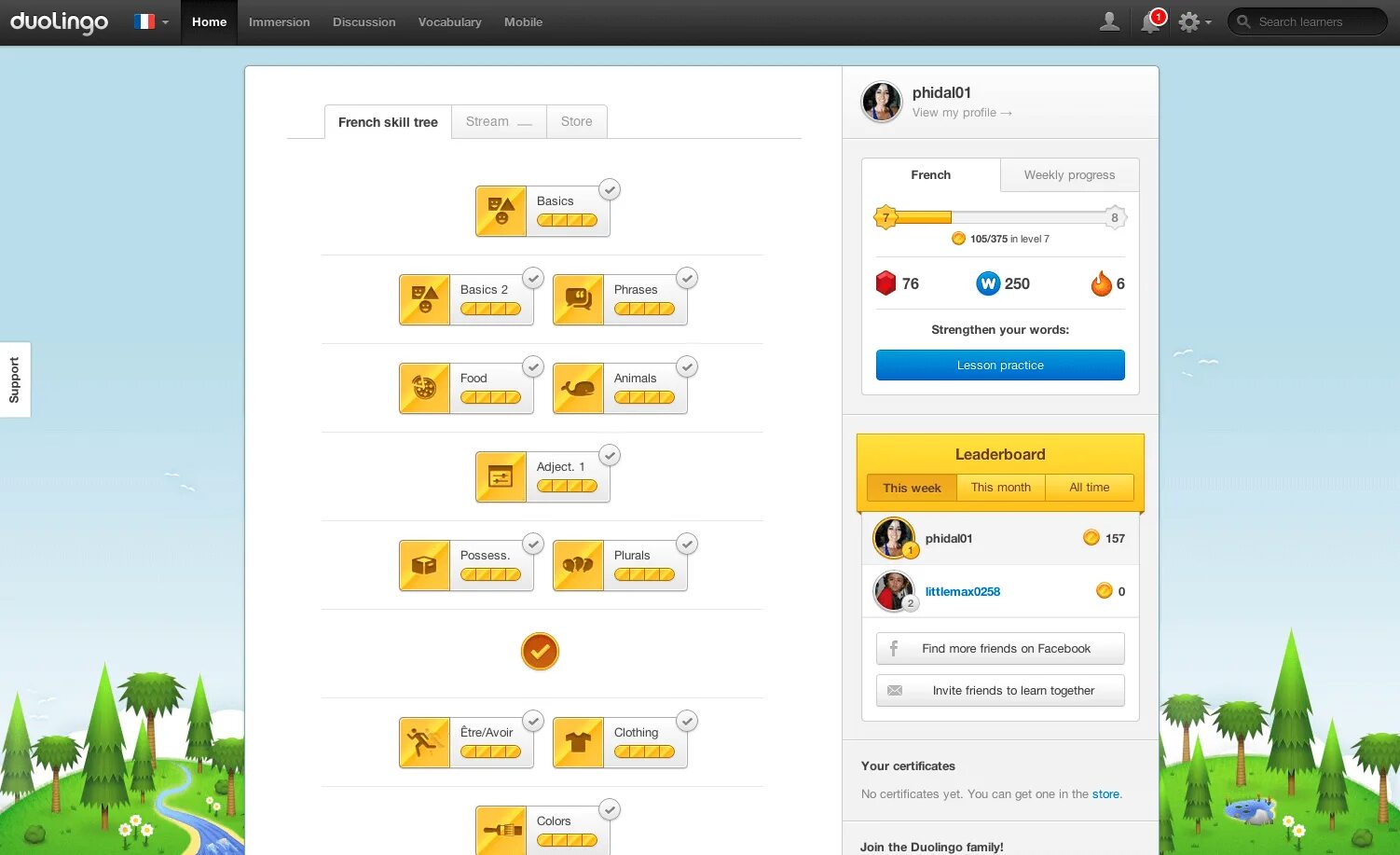Click phidal01's profile avatar at top
Image resolution: width=1400 pixels, height=855 pixels.
(x=881, y=102)
